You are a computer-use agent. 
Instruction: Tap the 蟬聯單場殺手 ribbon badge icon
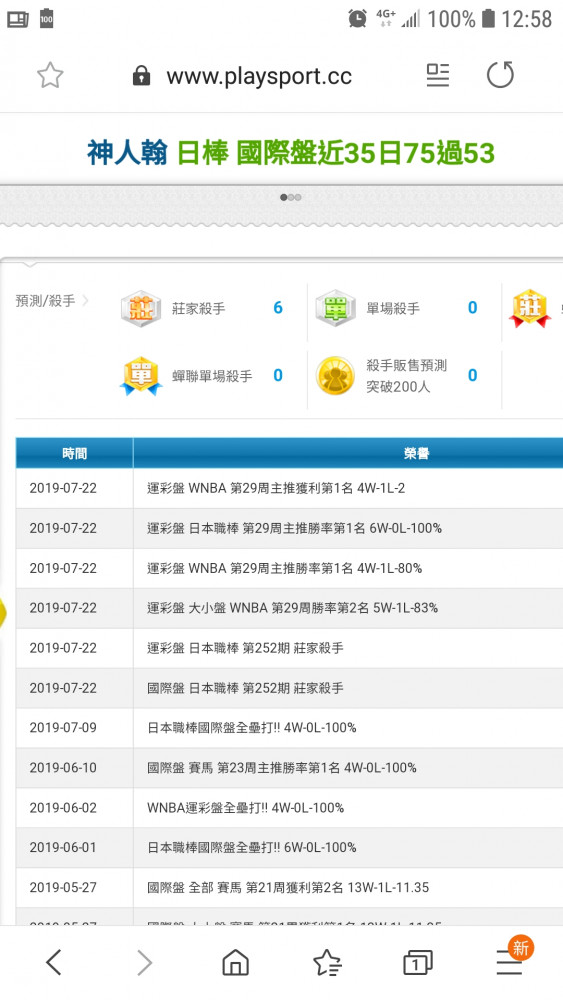[x=141, y=376]
